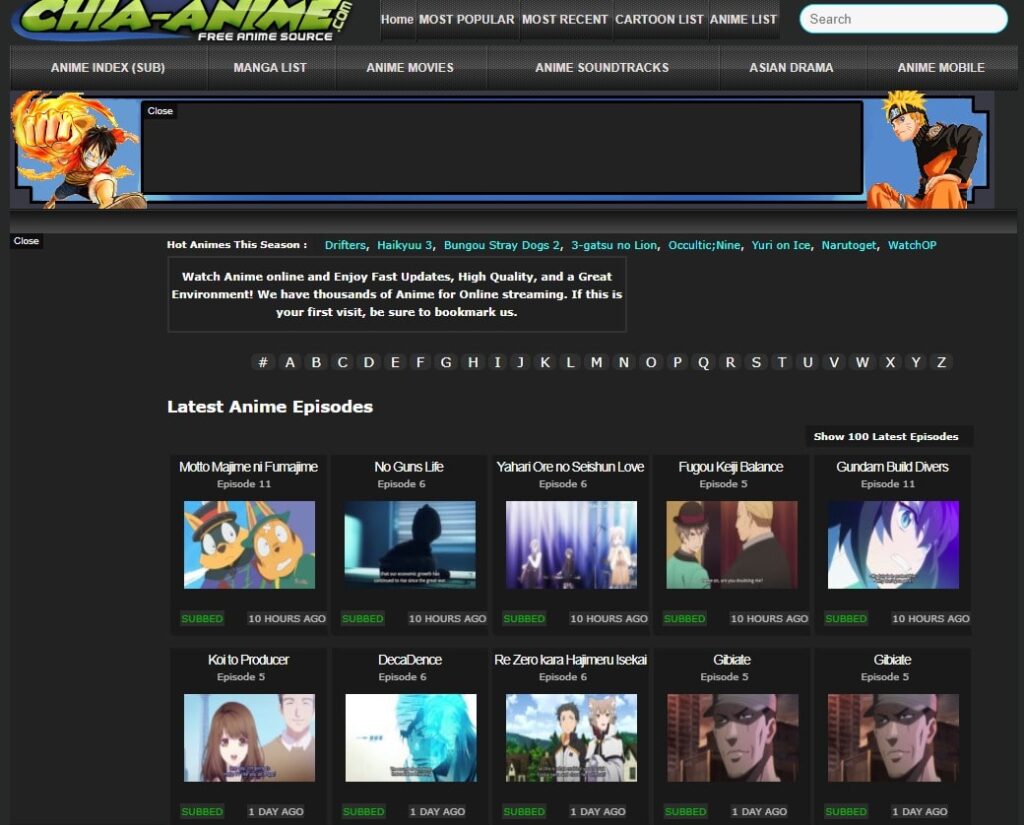Open the Haikyuu 3 hot anime link
Viewport: 1024px width, 825px height.
coord(405,245)
